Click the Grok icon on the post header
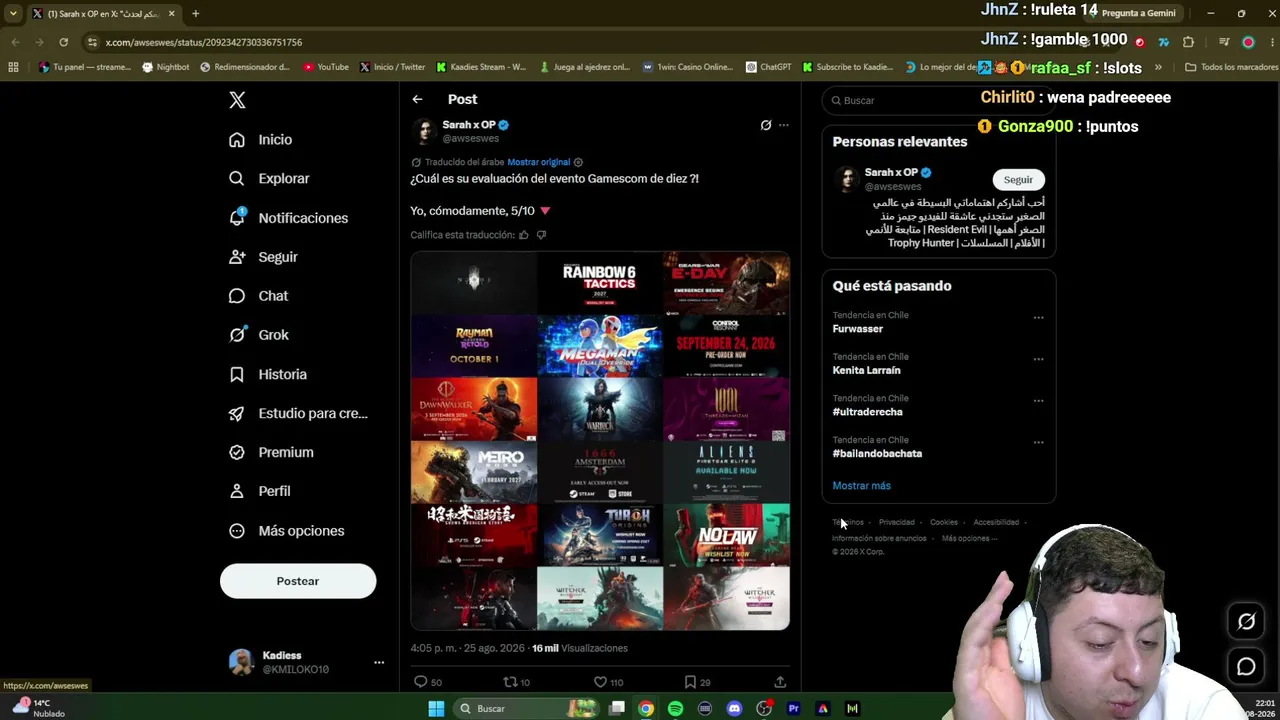Image resolution: width=1280 pixels, height=720 pixels. click(766, 125)
